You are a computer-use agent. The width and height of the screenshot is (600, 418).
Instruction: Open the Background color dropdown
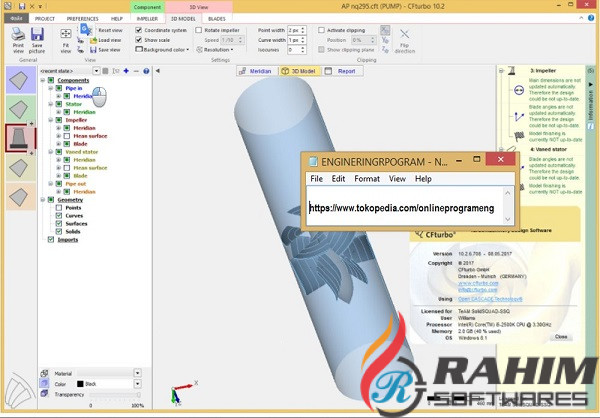tap(163, 50)
